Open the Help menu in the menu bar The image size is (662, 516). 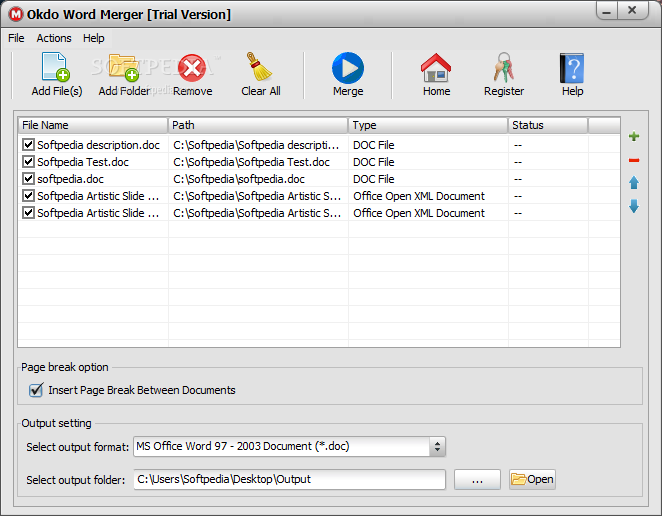[x=93, y=38]
